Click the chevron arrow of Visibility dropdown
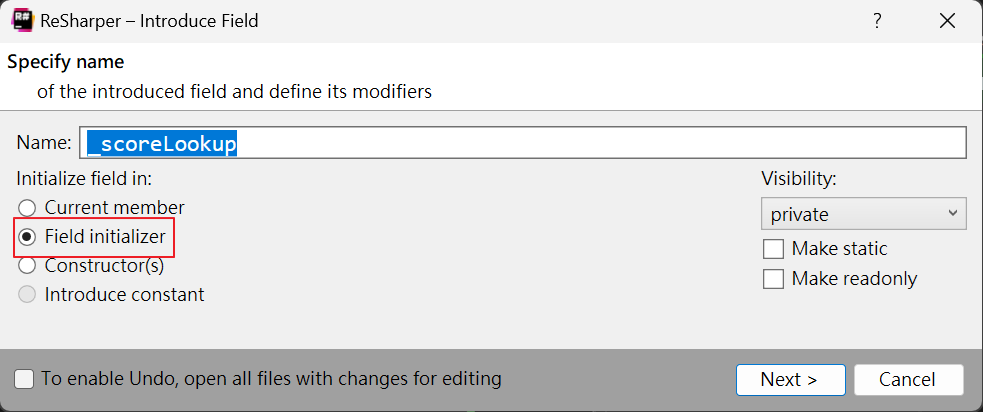This screenshot has width=983, height=412. [953, 214]
